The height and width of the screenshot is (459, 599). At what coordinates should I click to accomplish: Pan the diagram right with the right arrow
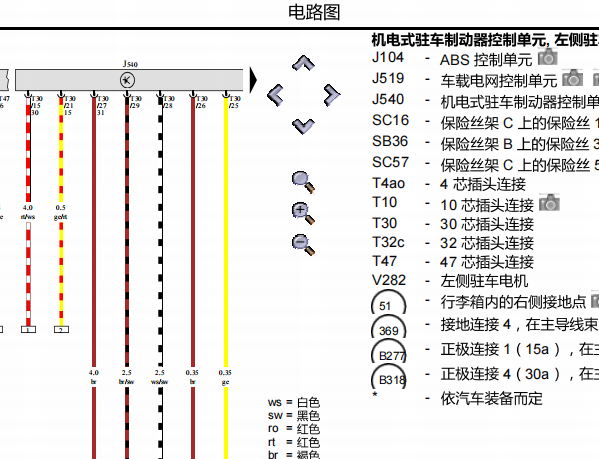coord(332,95)
